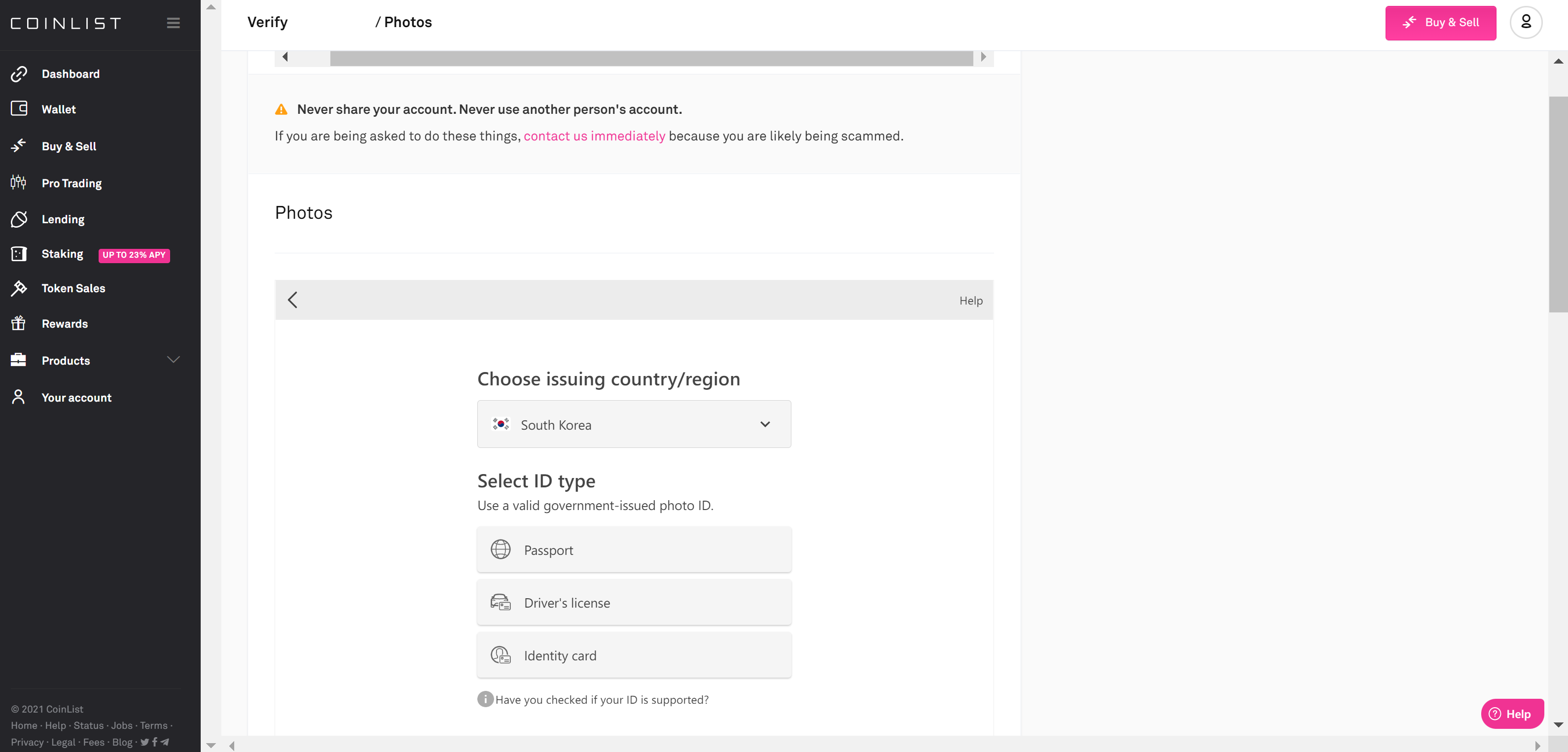Image resolution: width=1568 pixels, height=752 pixels.
Task: Click the user profile avatar icon
Action: click(x=1526, y=23)
